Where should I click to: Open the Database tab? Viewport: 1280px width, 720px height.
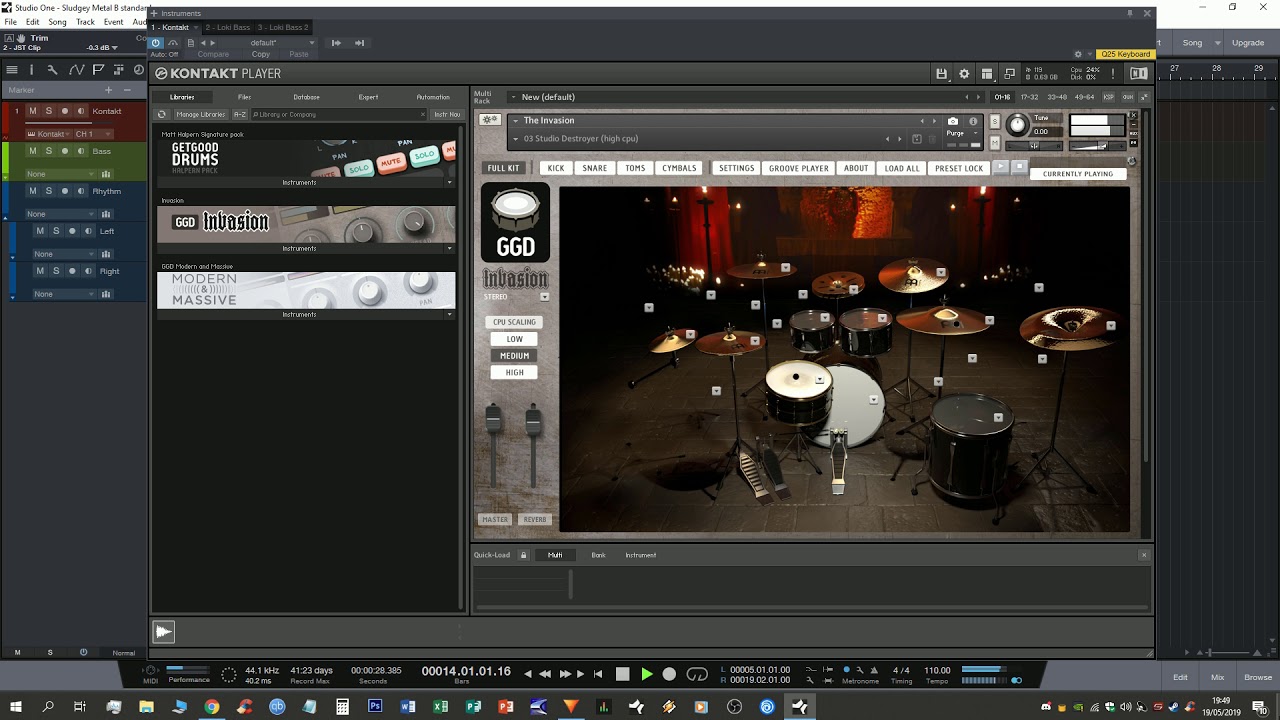click(x=306, y=97)
